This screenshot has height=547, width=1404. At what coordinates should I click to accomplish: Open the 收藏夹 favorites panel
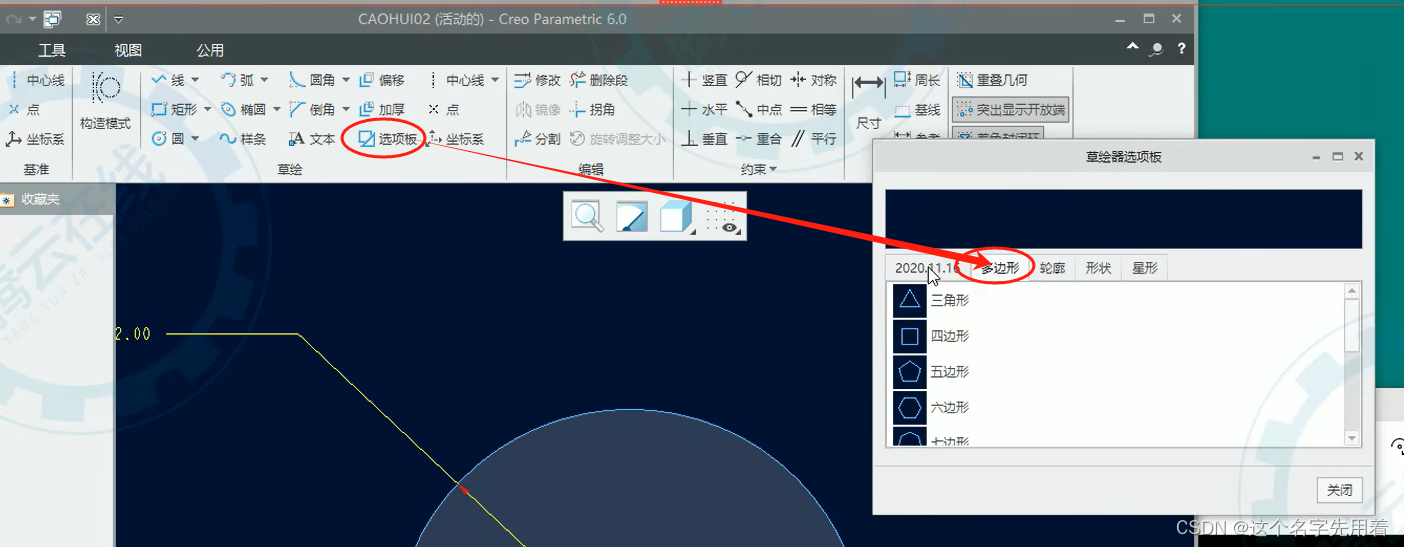31,199
